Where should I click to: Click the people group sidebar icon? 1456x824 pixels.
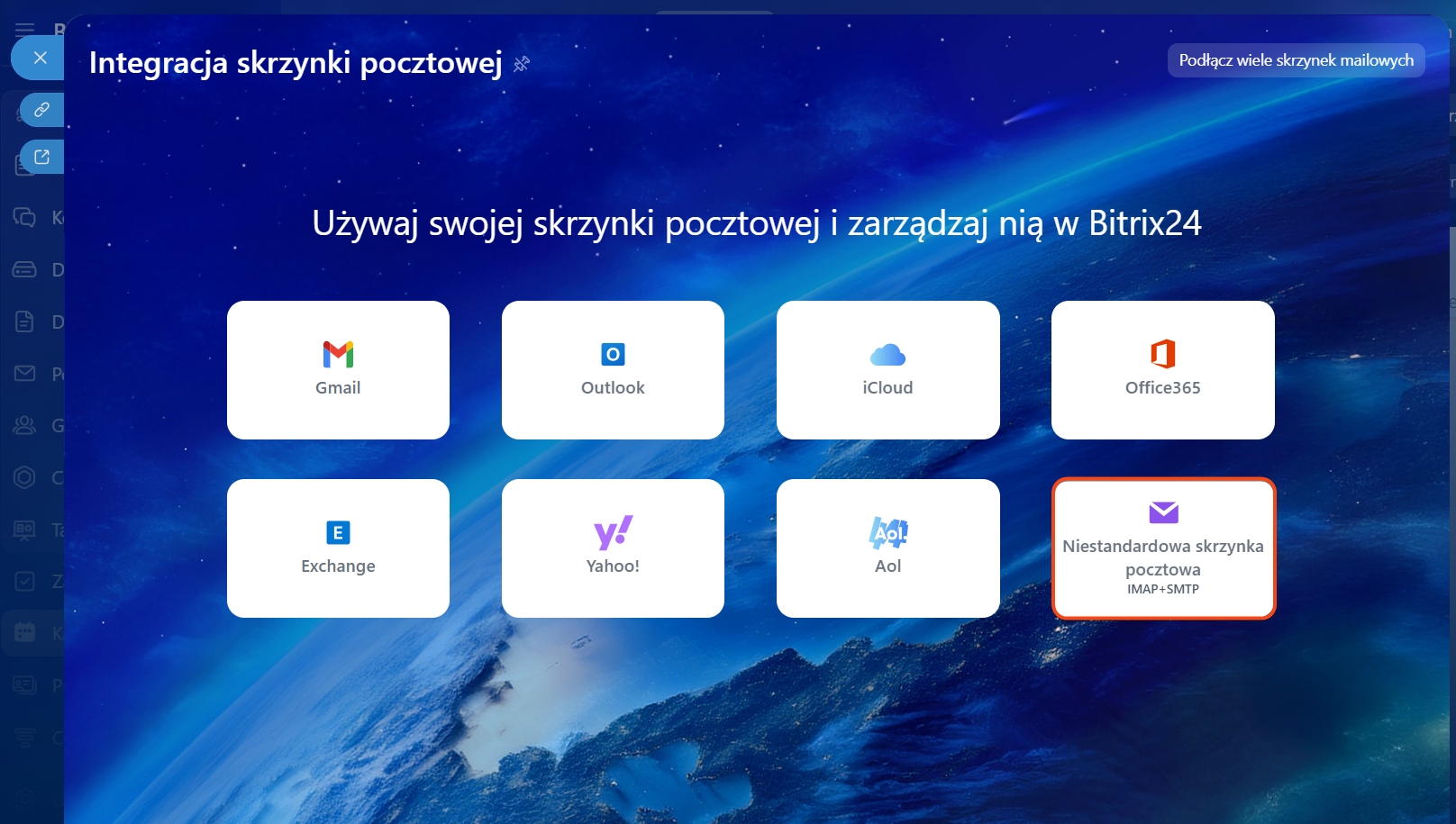coord(24,425)
